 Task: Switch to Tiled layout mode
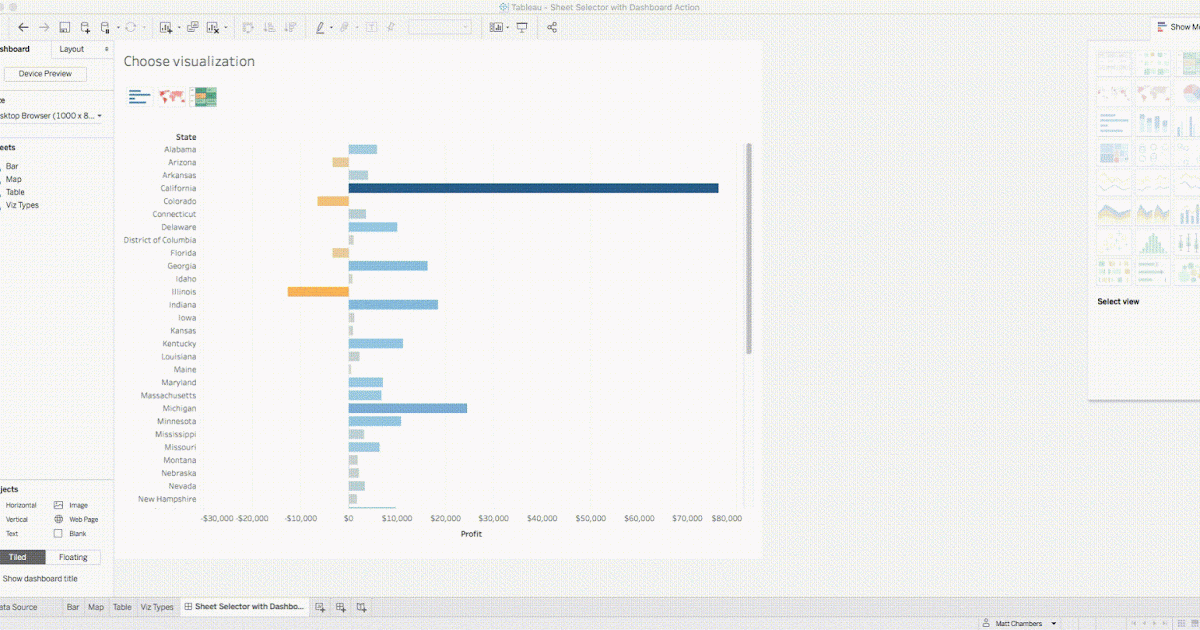21,557
